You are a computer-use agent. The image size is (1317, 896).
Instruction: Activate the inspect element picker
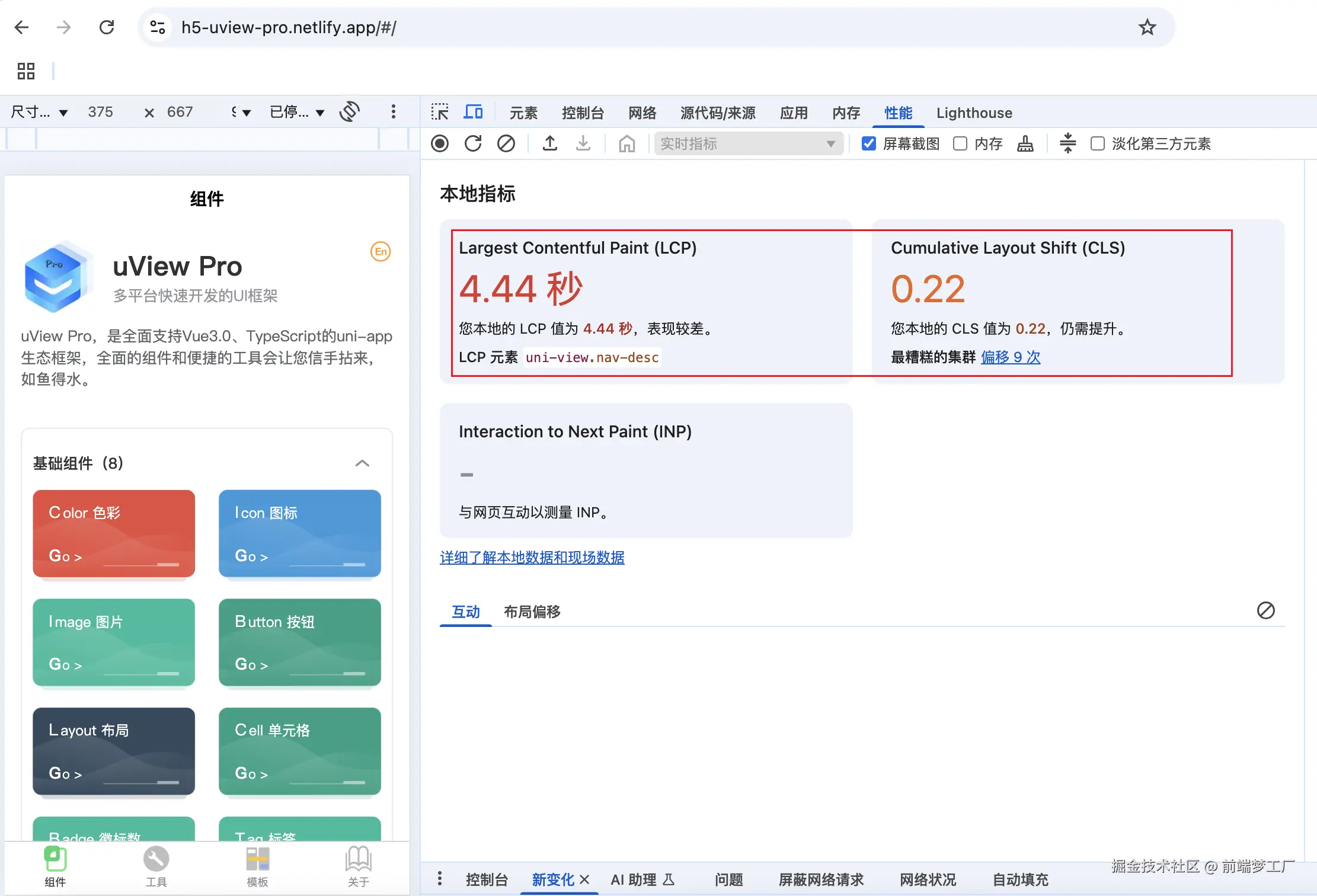coord(440,112)
